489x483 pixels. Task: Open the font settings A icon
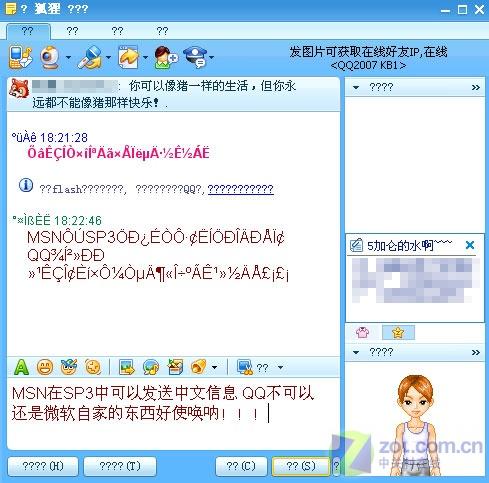click(x=21, y=367)
